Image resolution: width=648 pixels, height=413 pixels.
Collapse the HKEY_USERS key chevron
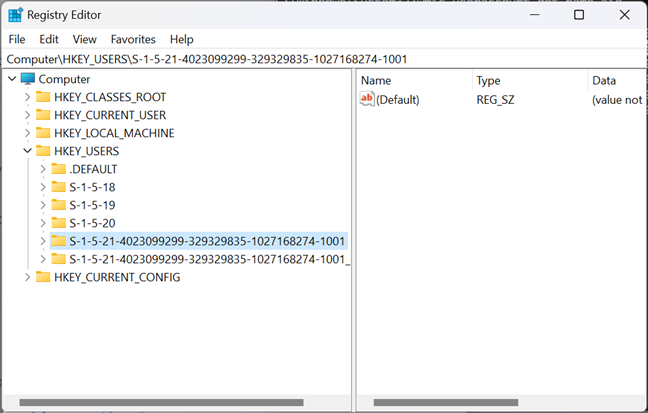pos(27,150)
